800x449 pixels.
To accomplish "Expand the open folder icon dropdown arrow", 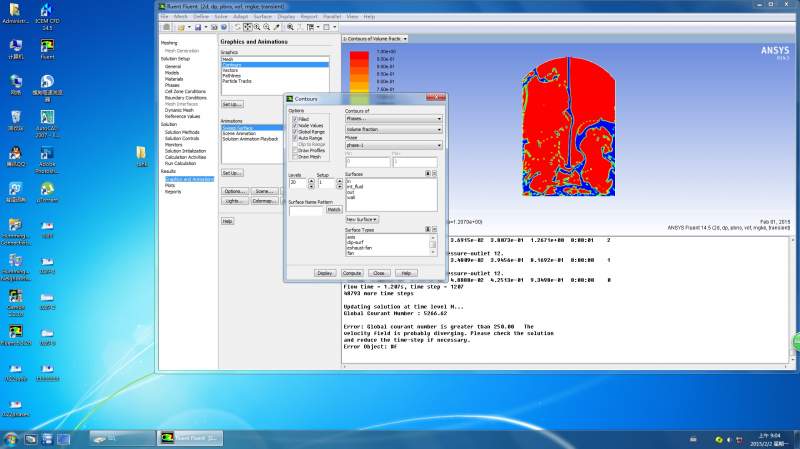I will click(x=189, y=27).
